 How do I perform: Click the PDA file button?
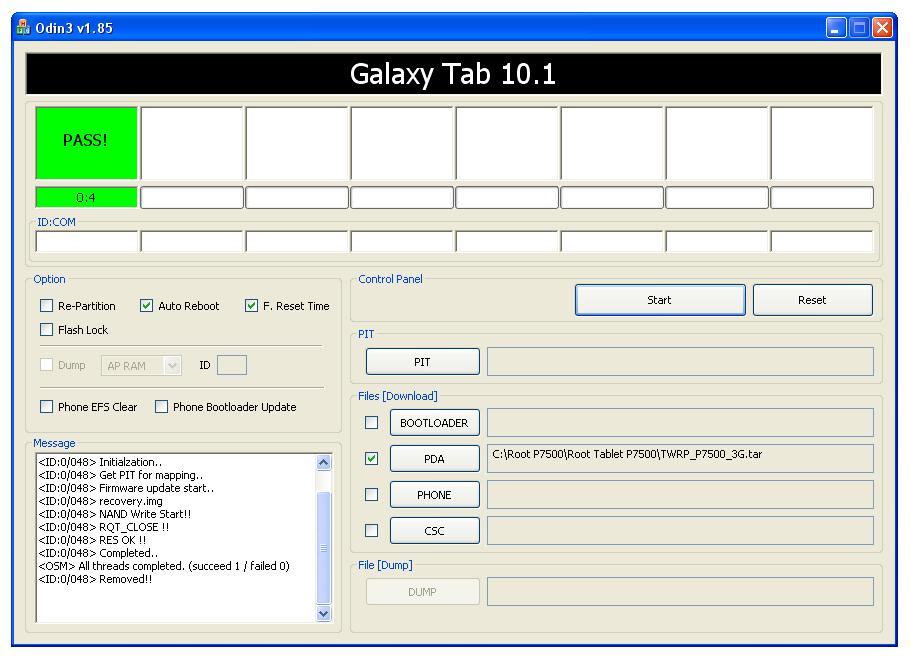435,459
